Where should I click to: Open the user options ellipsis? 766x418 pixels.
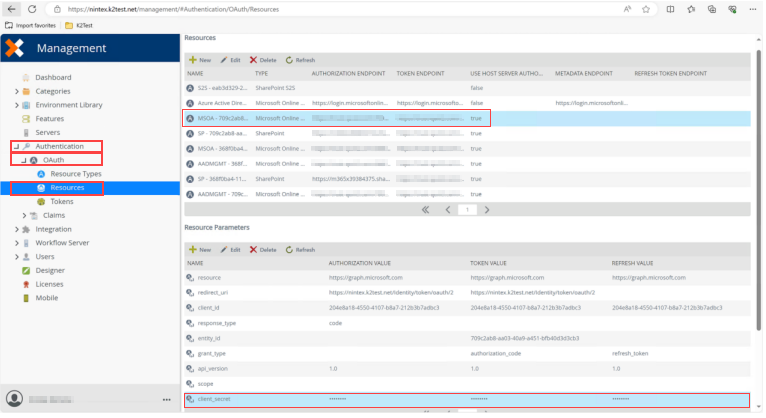(x=167, y=399)
